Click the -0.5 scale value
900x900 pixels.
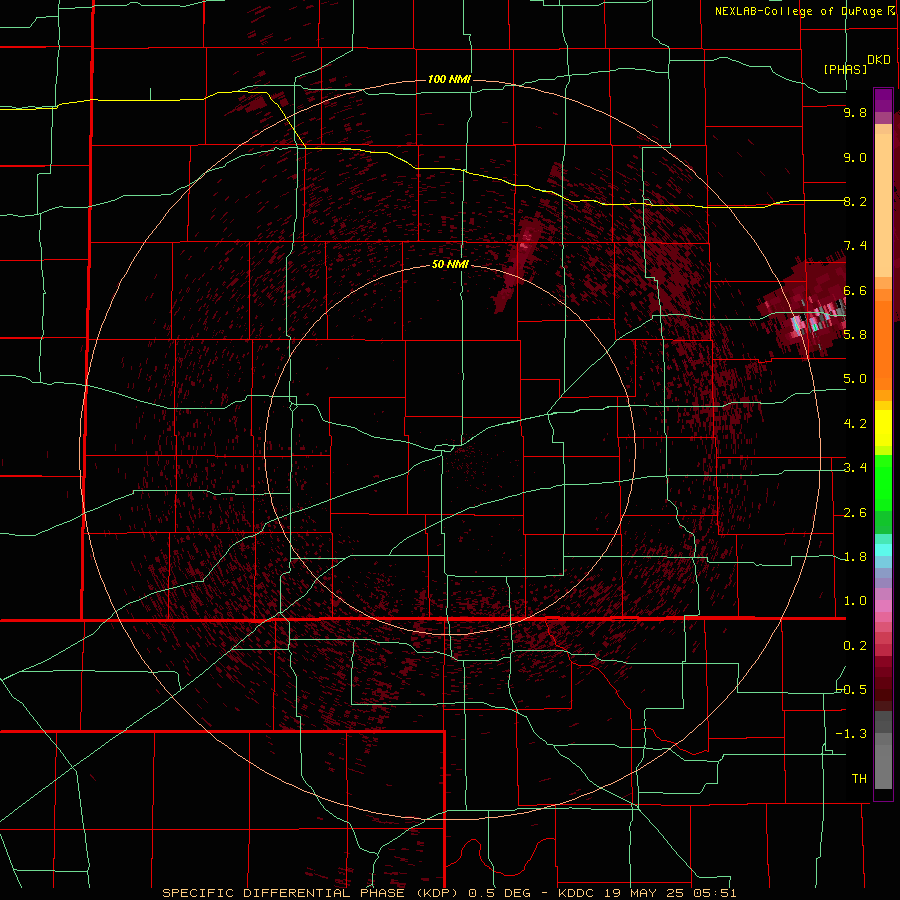coord(852,690)
